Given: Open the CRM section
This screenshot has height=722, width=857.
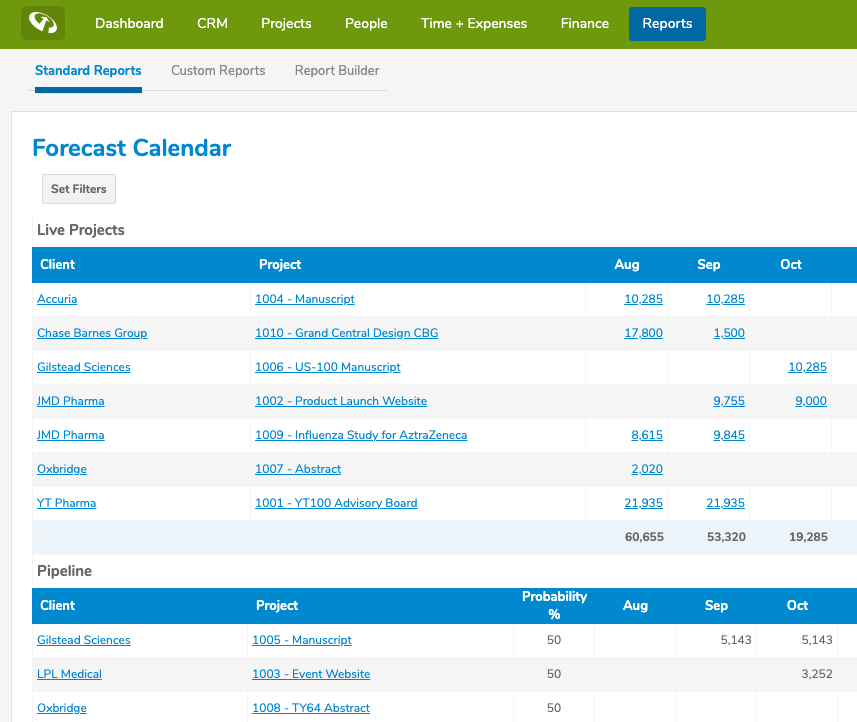Looking at the screenshot, I should 212,22.
